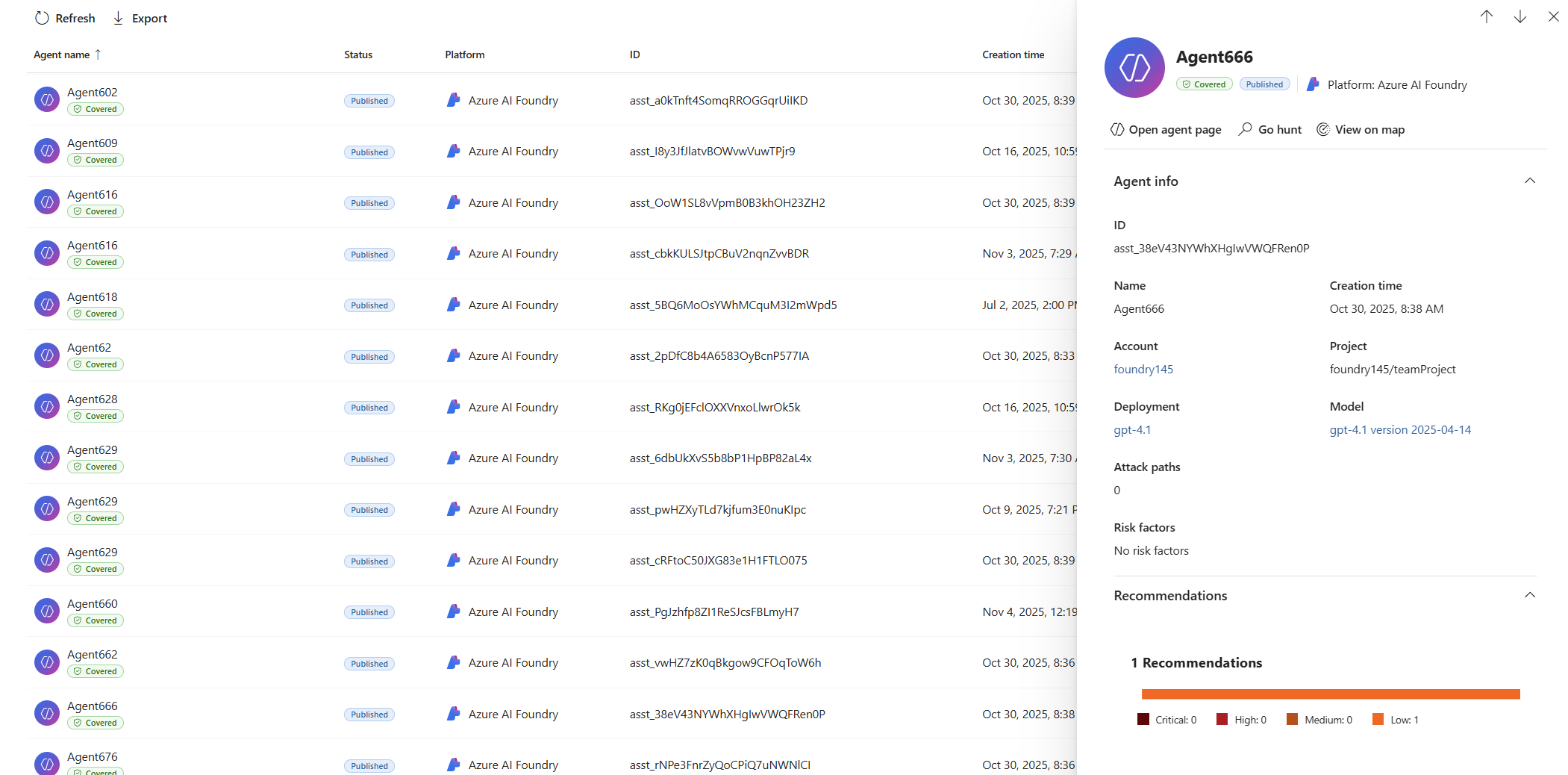
Task: Click the Agent676 avatar icon
Action: point(47,763)
